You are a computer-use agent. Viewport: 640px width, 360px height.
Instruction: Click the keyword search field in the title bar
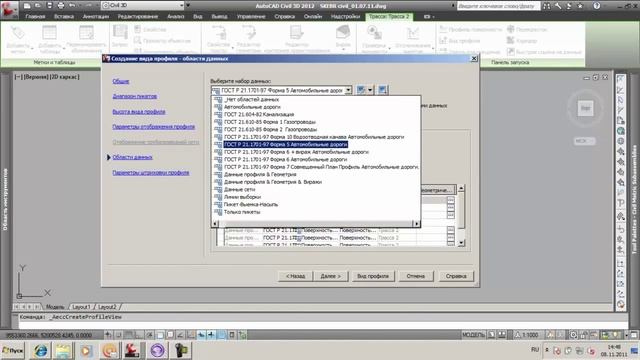498,6
